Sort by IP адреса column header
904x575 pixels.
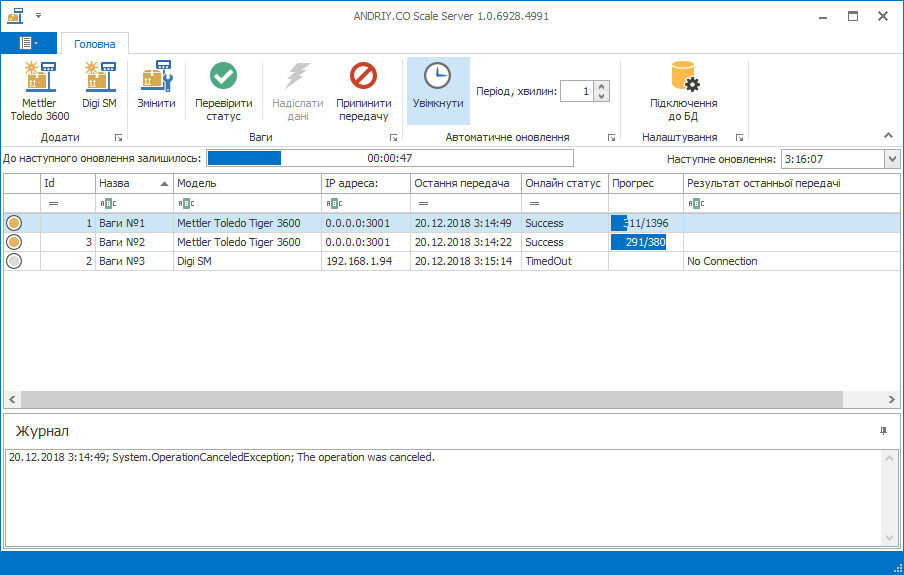click(366, 183)
